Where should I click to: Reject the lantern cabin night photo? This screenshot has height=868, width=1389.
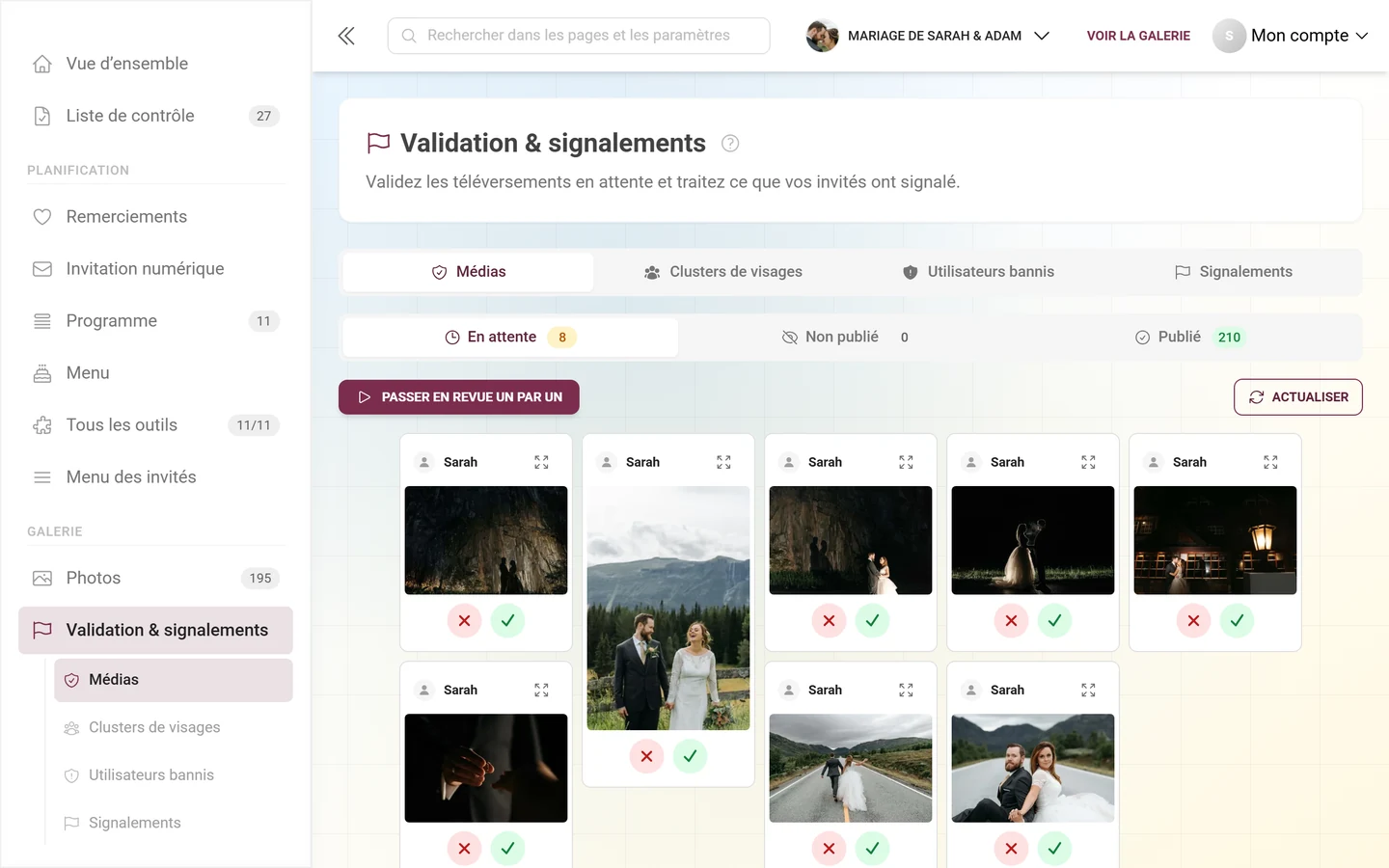click(1193, 621)
